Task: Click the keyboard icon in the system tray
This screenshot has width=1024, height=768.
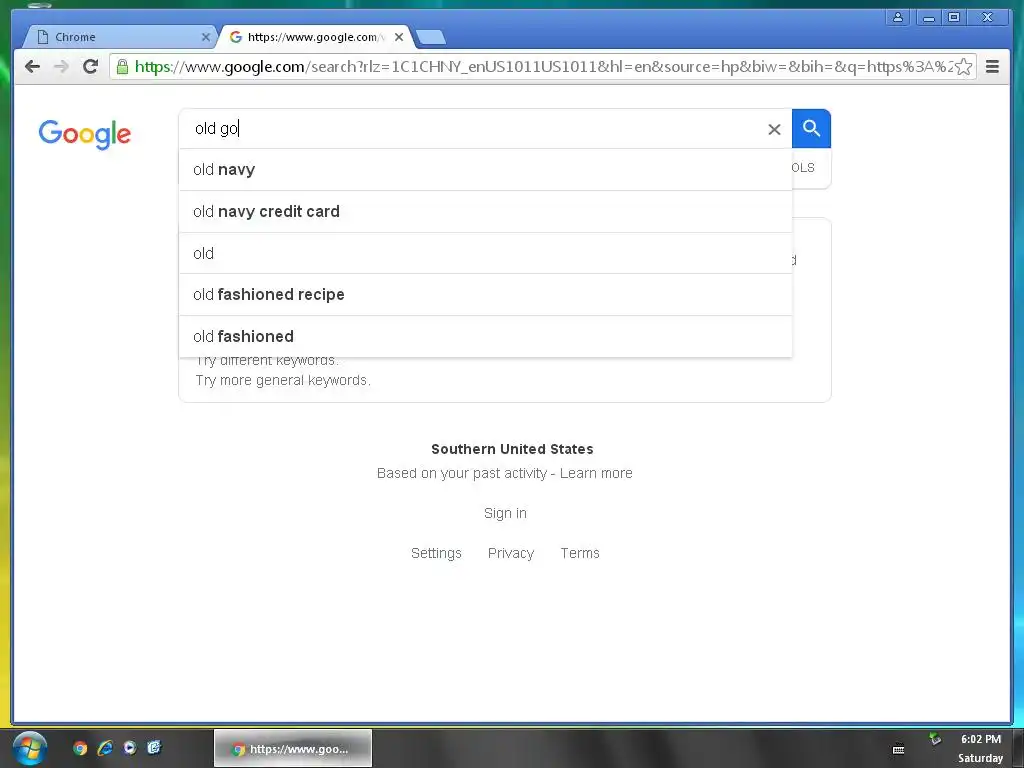Action: (899, 750)
